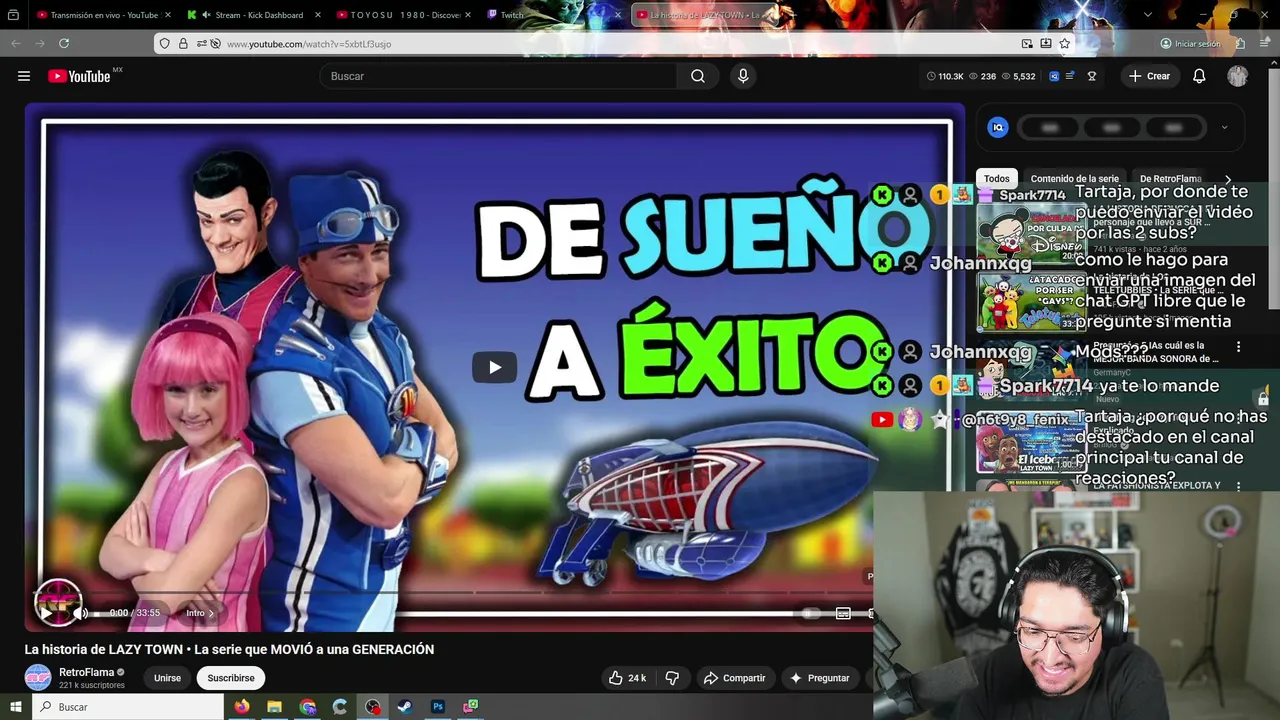
Task: Open Steam from the taskbar
Action: click(x=404, y=707)
